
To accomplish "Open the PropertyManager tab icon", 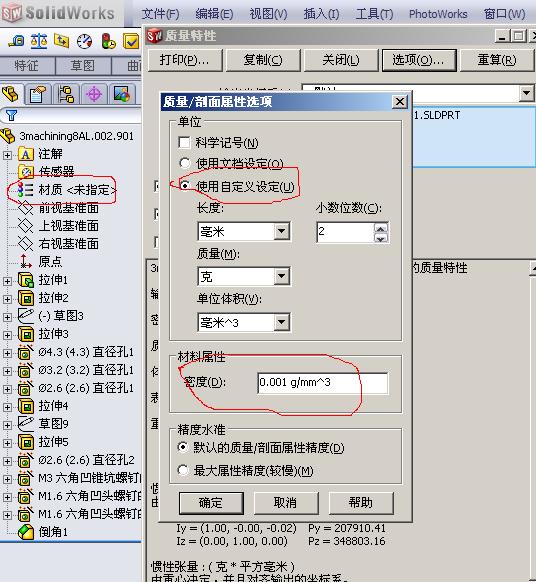I will point(37,94).
